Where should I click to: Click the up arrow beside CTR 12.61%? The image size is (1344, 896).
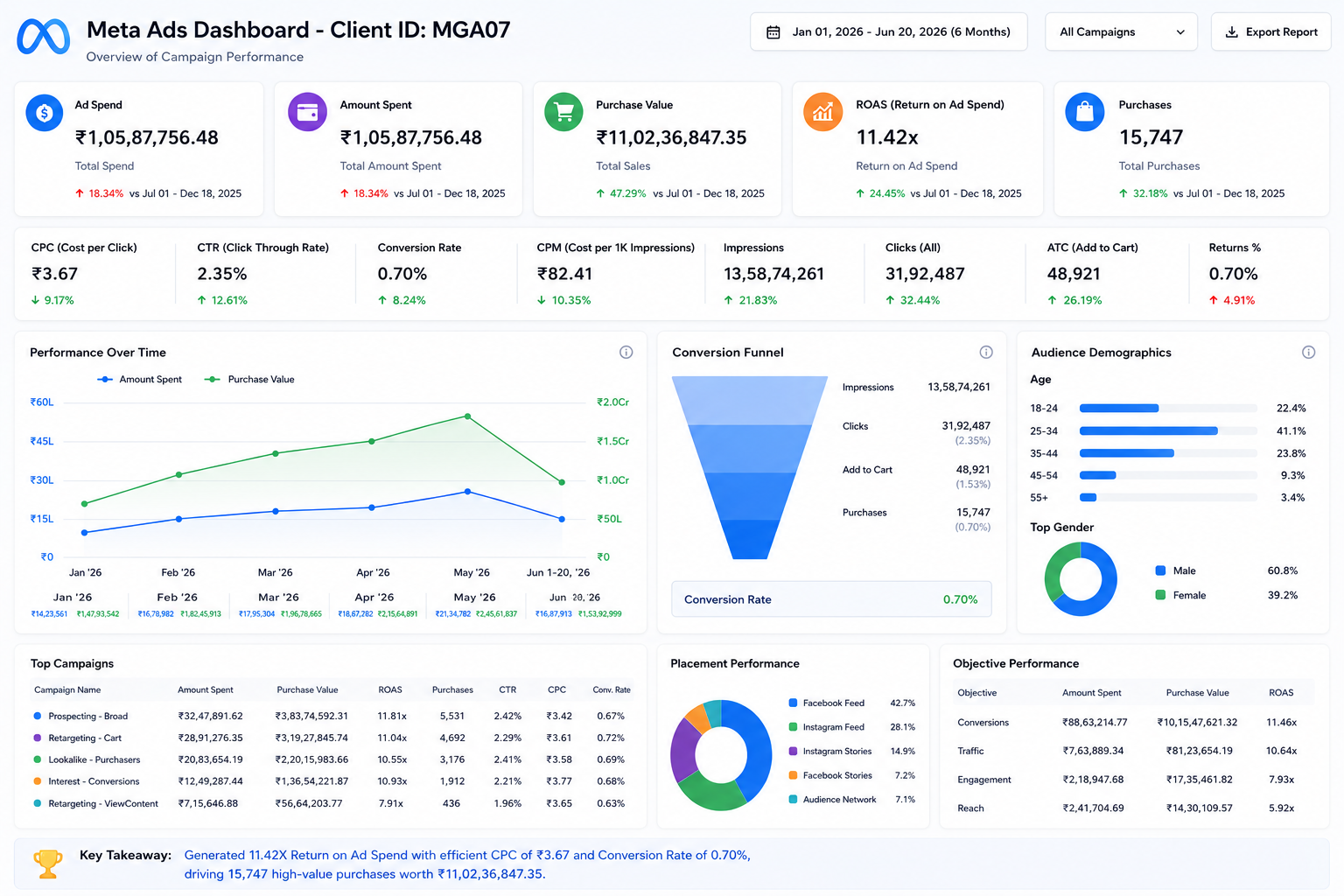202,300
